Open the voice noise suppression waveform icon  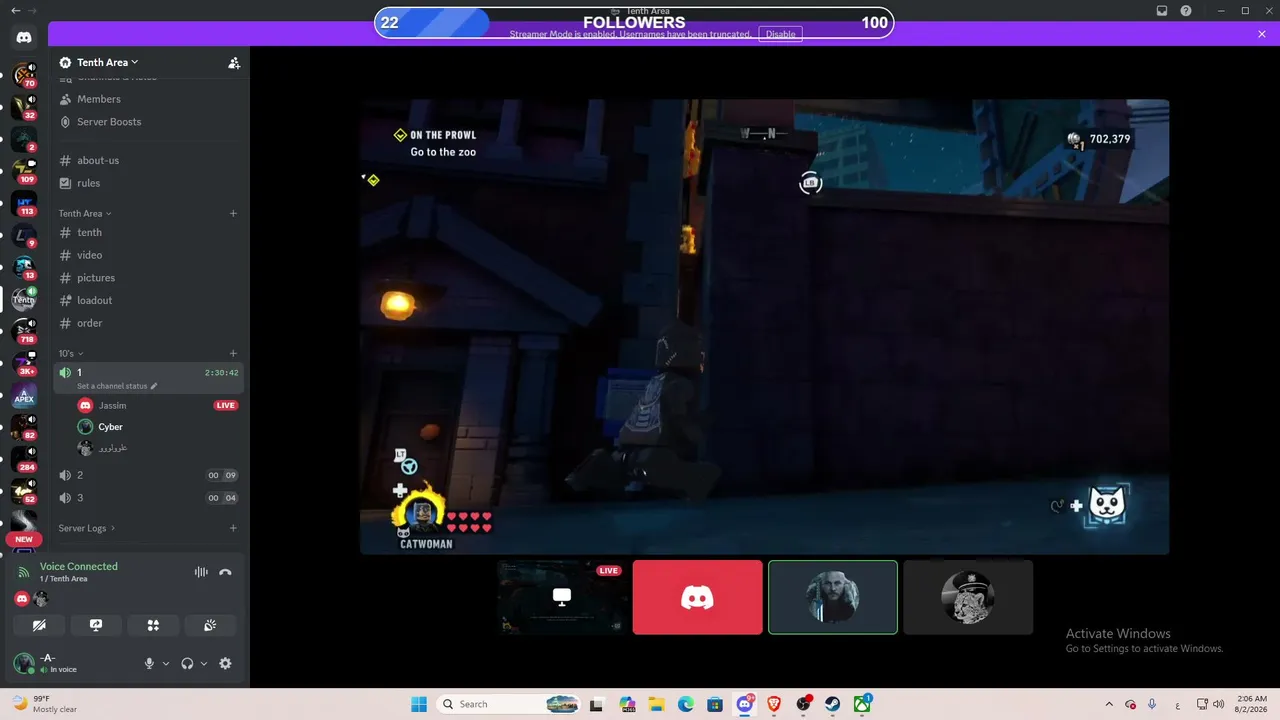coord(201,572)
